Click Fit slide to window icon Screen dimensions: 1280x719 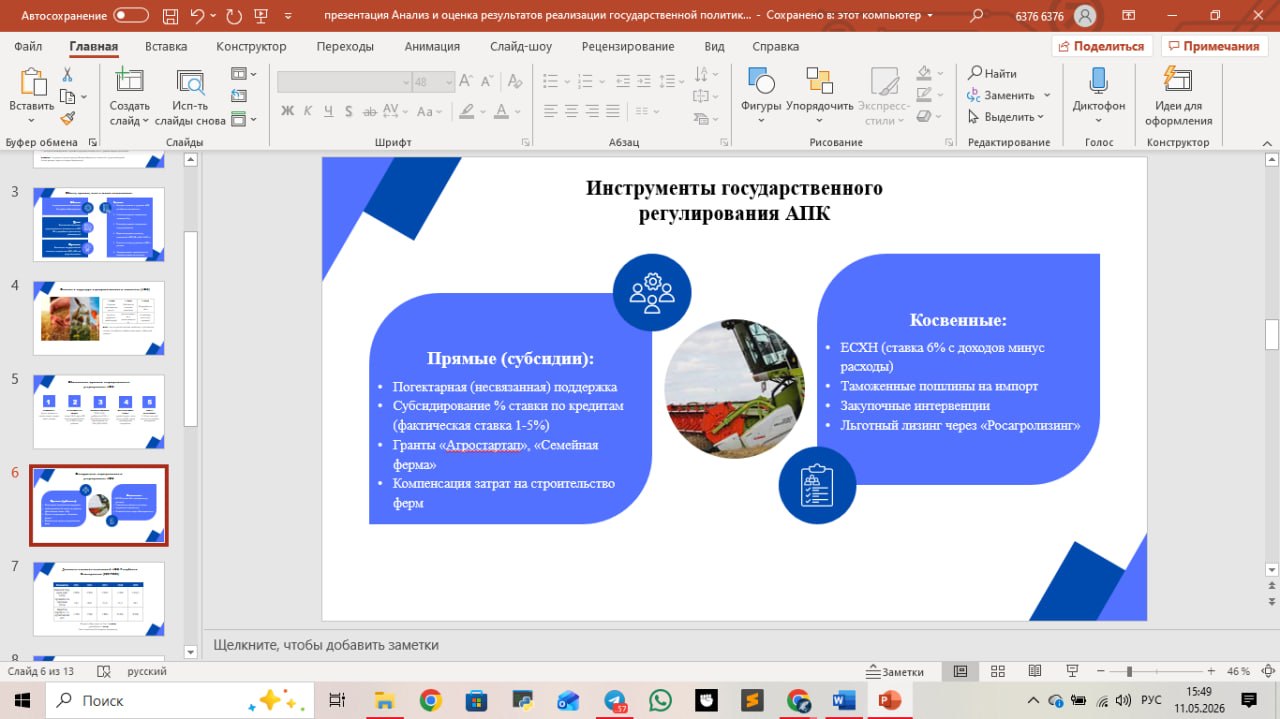point(1266,672)
